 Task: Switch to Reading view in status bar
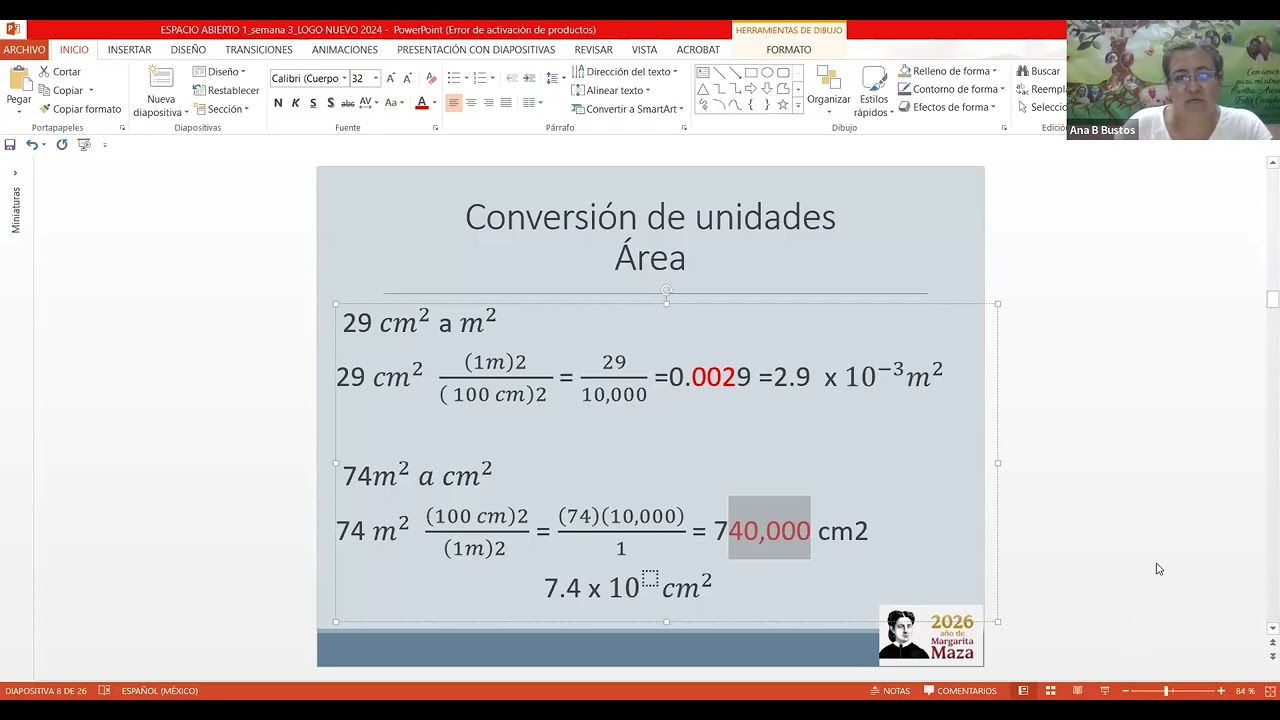click(x=1077, y=691)
